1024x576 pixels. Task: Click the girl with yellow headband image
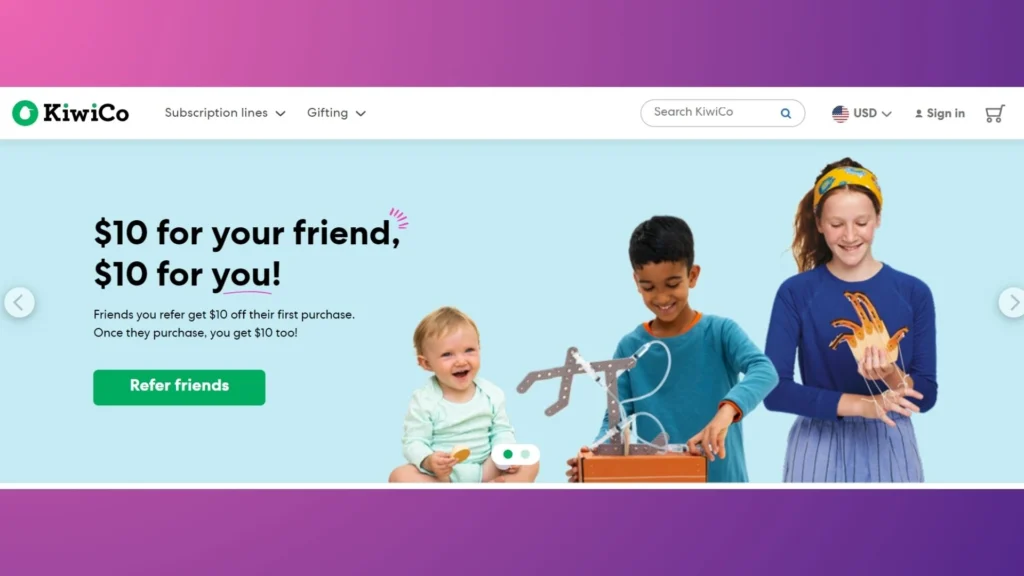point(852,320)
